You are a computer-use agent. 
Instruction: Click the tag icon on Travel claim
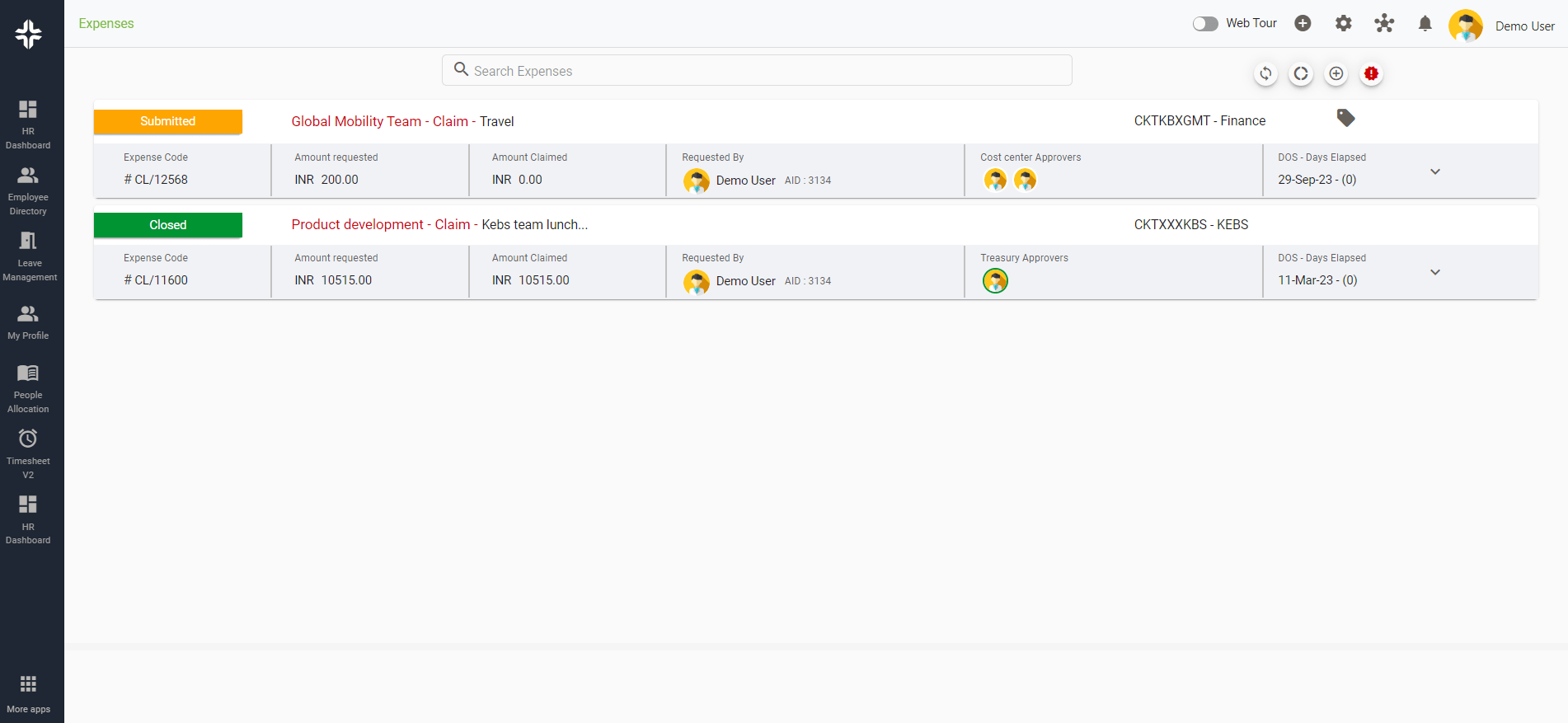coord(1345,118)
